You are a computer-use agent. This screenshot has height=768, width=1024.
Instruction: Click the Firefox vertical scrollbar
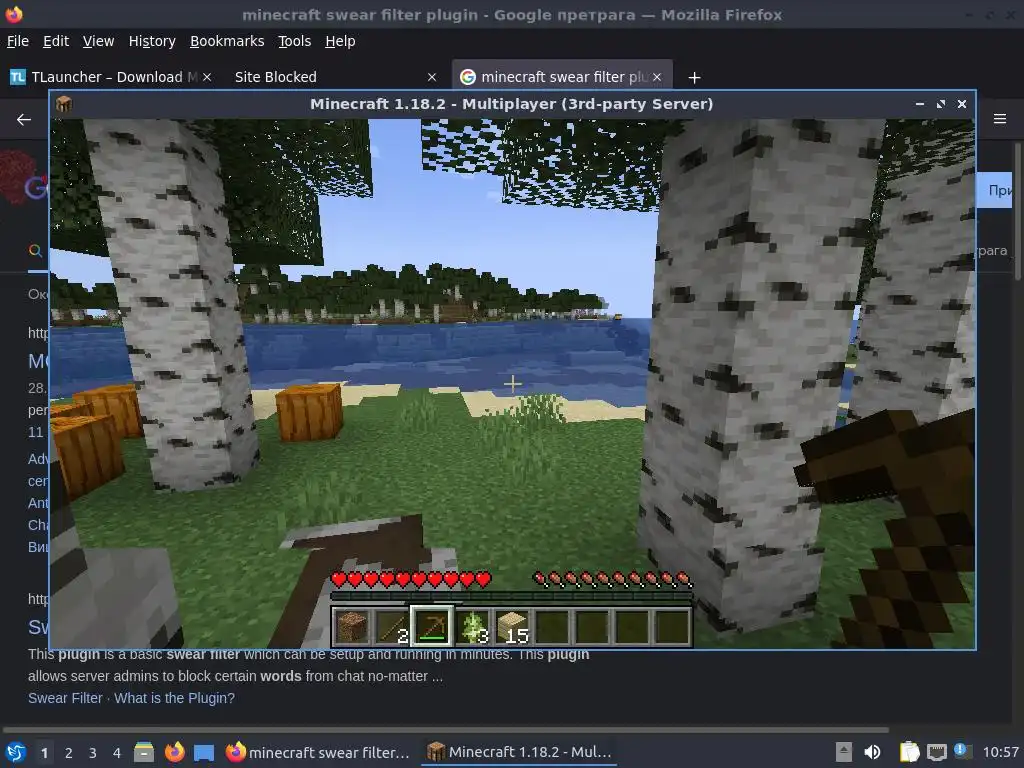[x=1018, y=211]
